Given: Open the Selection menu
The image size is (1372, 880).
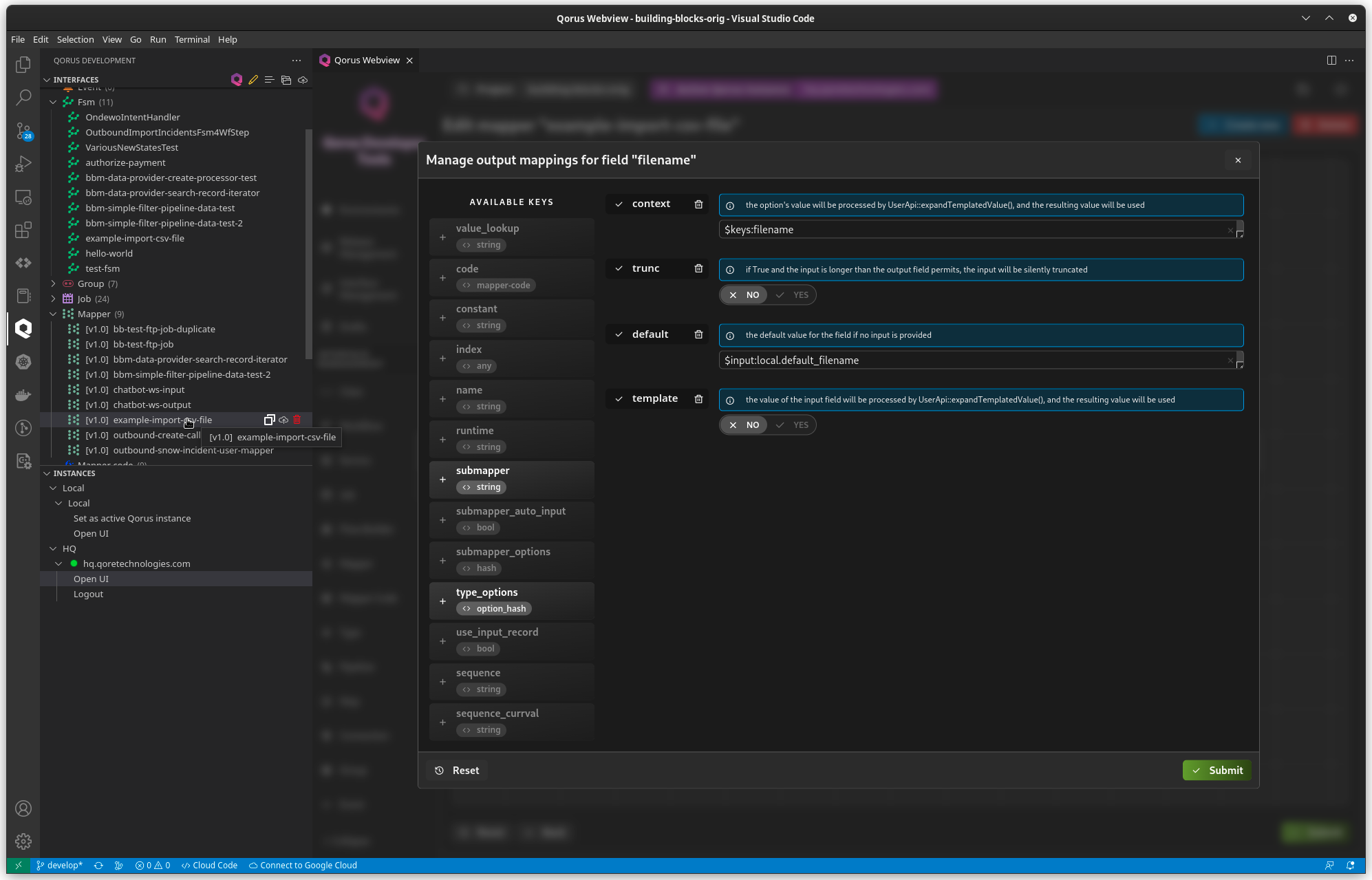Looking at the screenshot, I should point(75,39).
